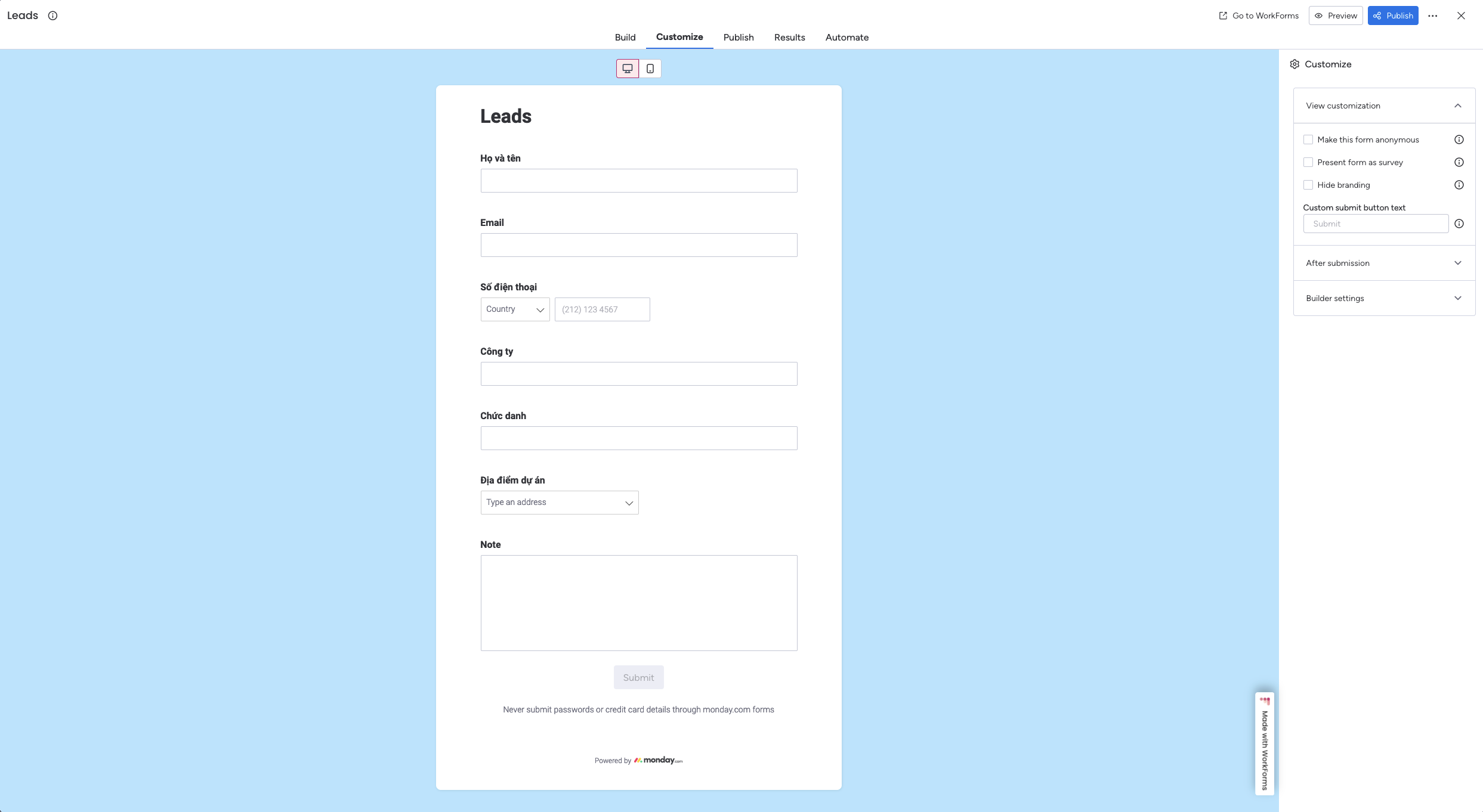
Task: Check Present form as survey option
Action: pos(1308,162)
